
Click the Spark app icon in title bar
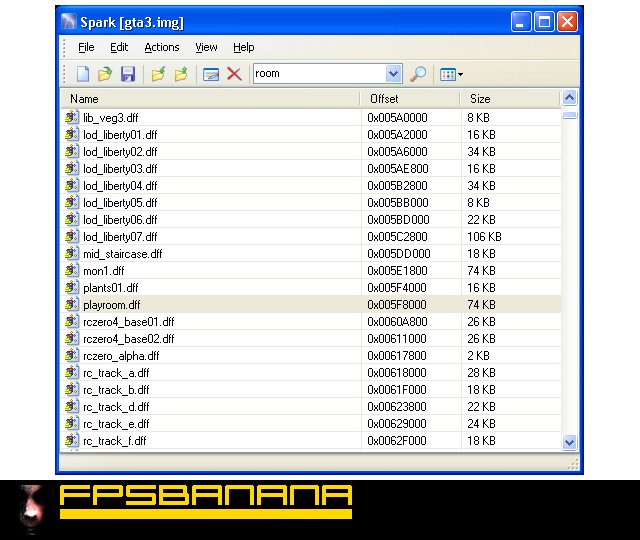point(69,22)
